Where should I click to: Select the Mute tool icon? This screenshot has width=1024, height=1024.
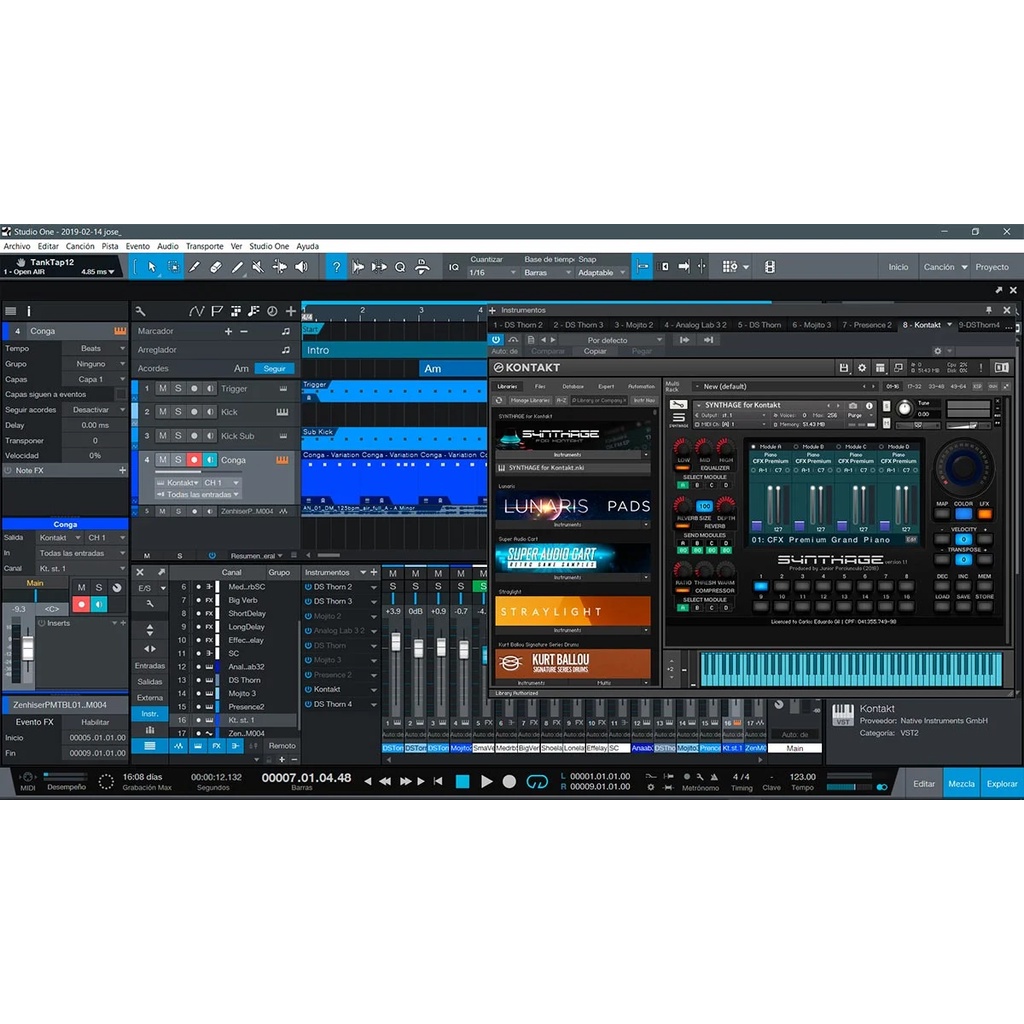[x=258, y=266]
